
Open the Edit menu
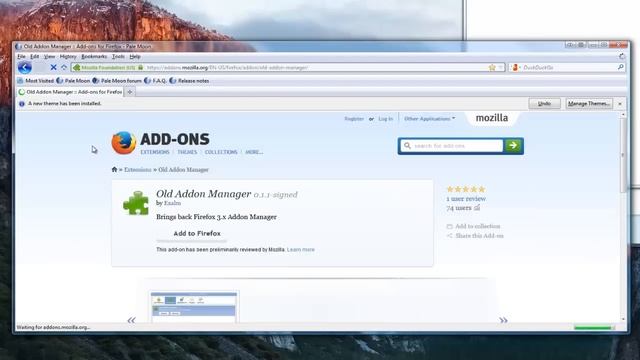pos(35,56)
